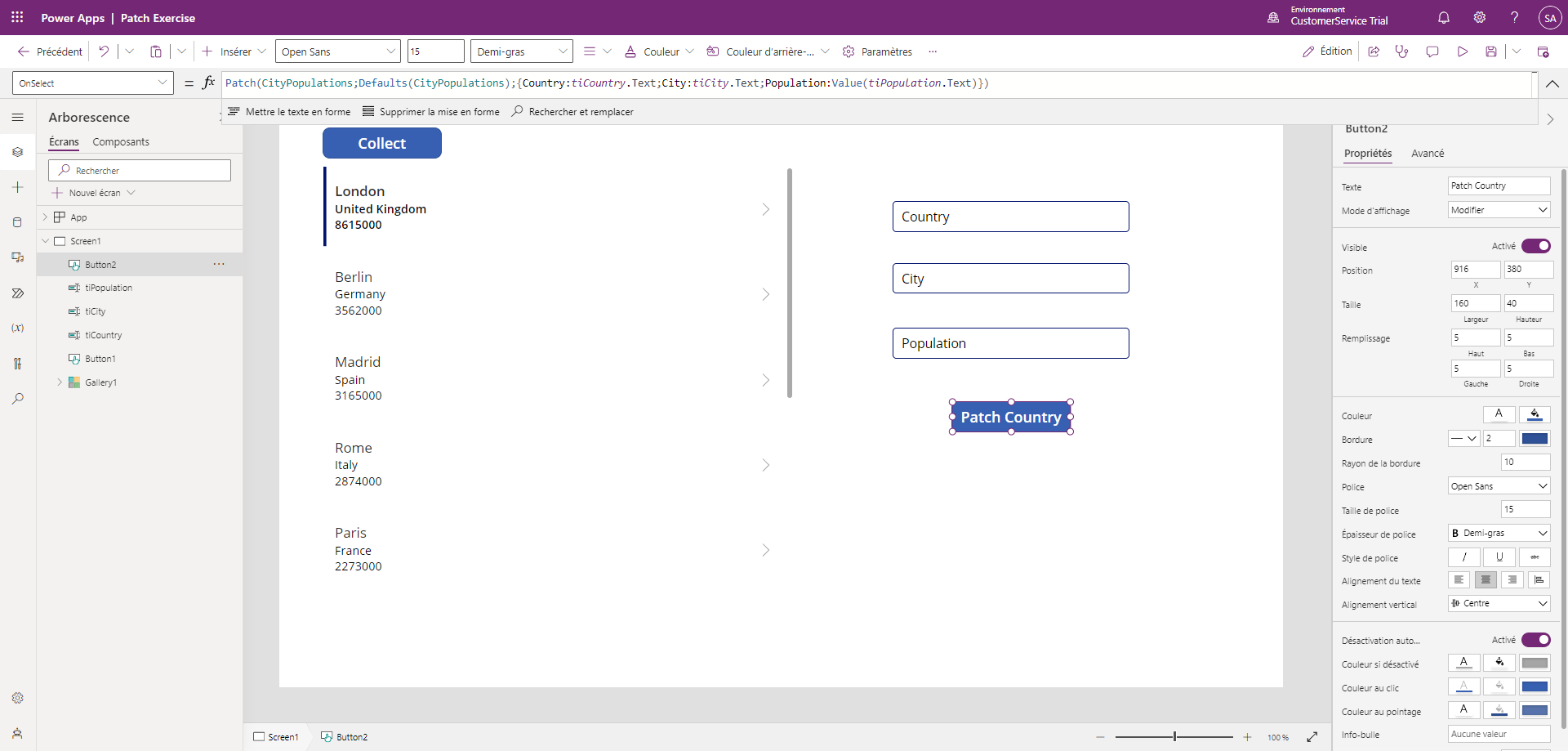Switch to the Écrans tab

point(64,142)
